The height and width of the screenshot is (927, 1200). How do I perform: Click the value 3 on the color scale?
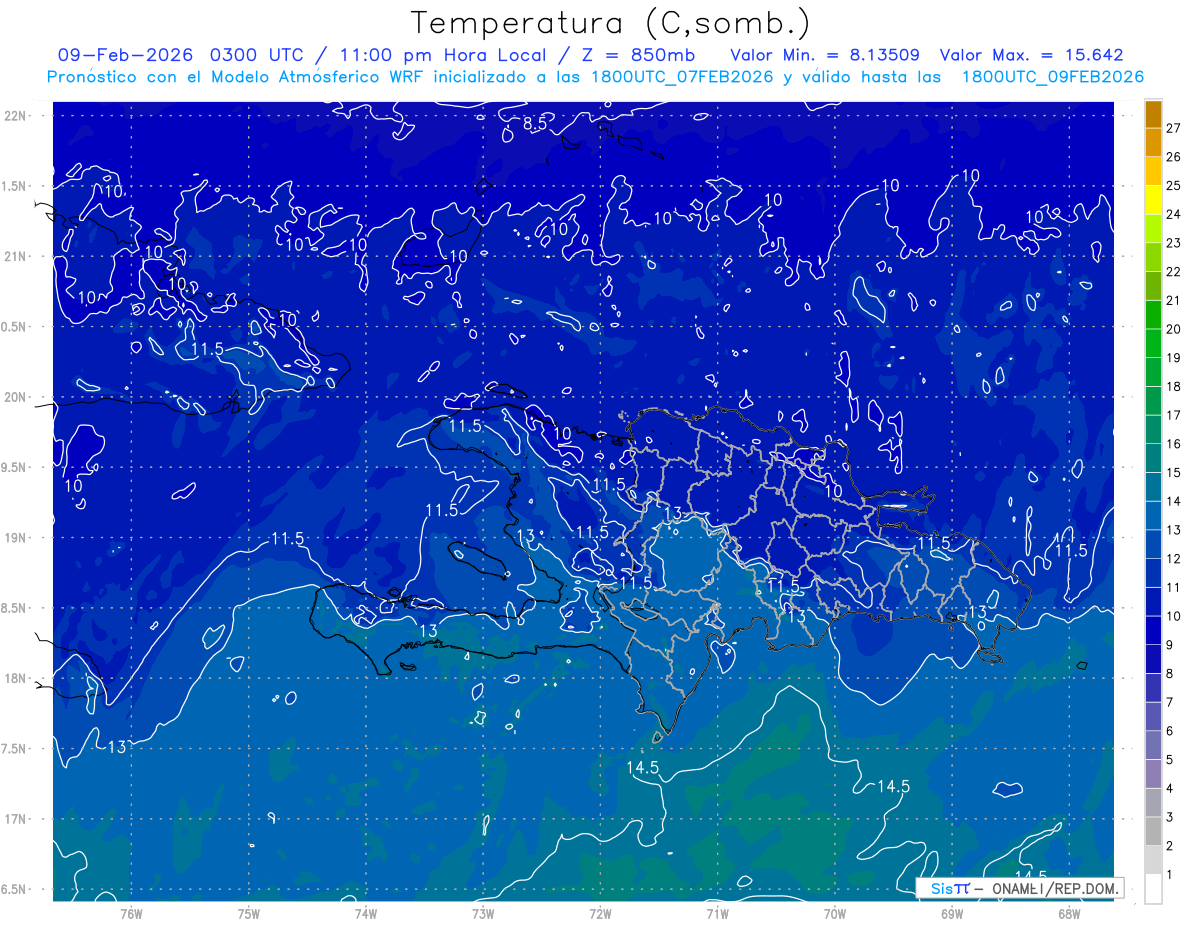[1171, 818]
